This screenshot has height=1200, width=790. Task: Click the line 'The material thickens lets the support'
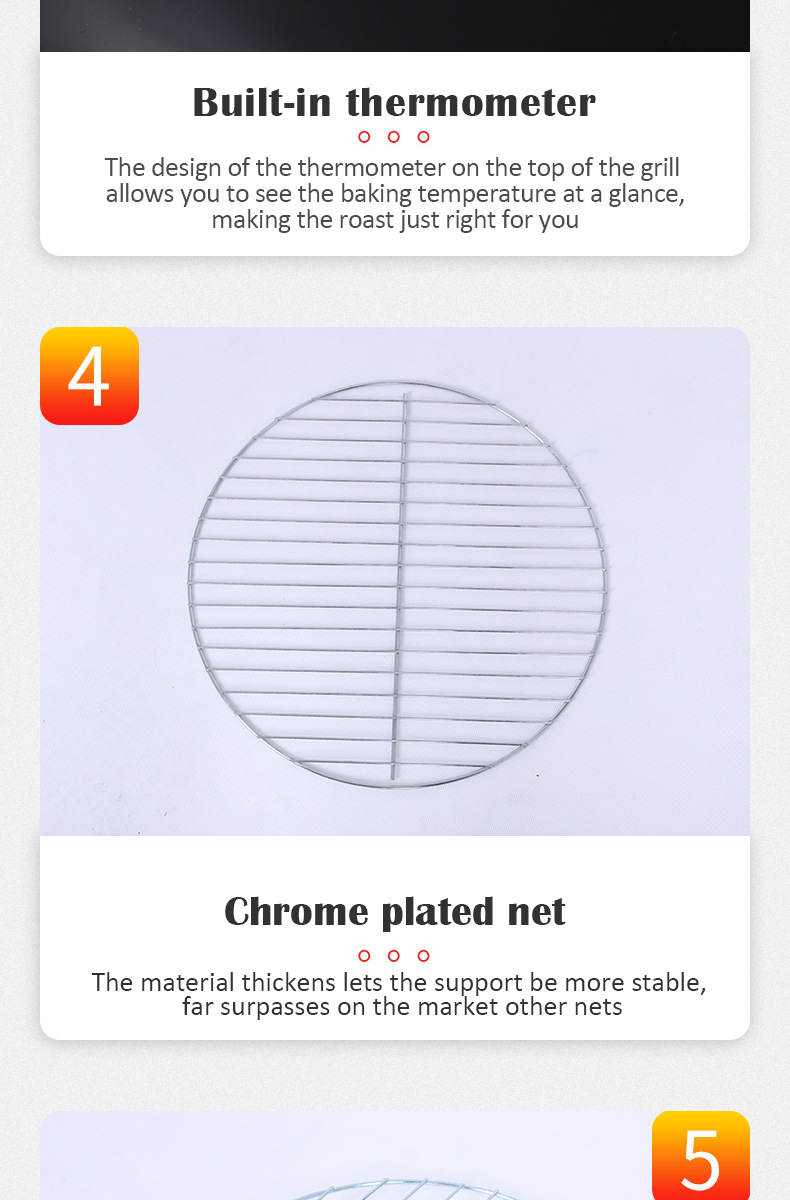[399, 982]
